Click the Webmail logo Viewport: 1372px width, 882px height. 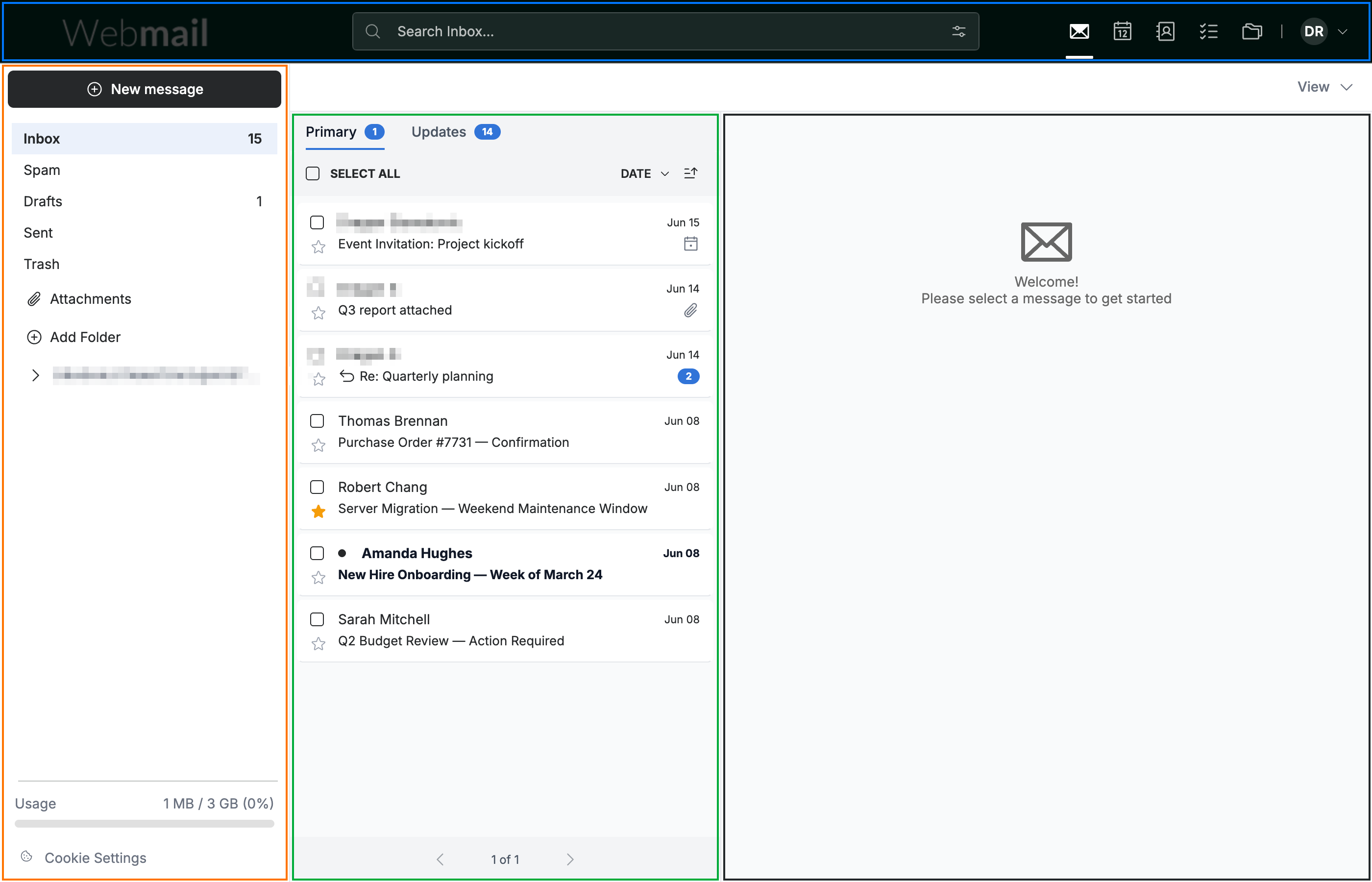coord(135,33)
